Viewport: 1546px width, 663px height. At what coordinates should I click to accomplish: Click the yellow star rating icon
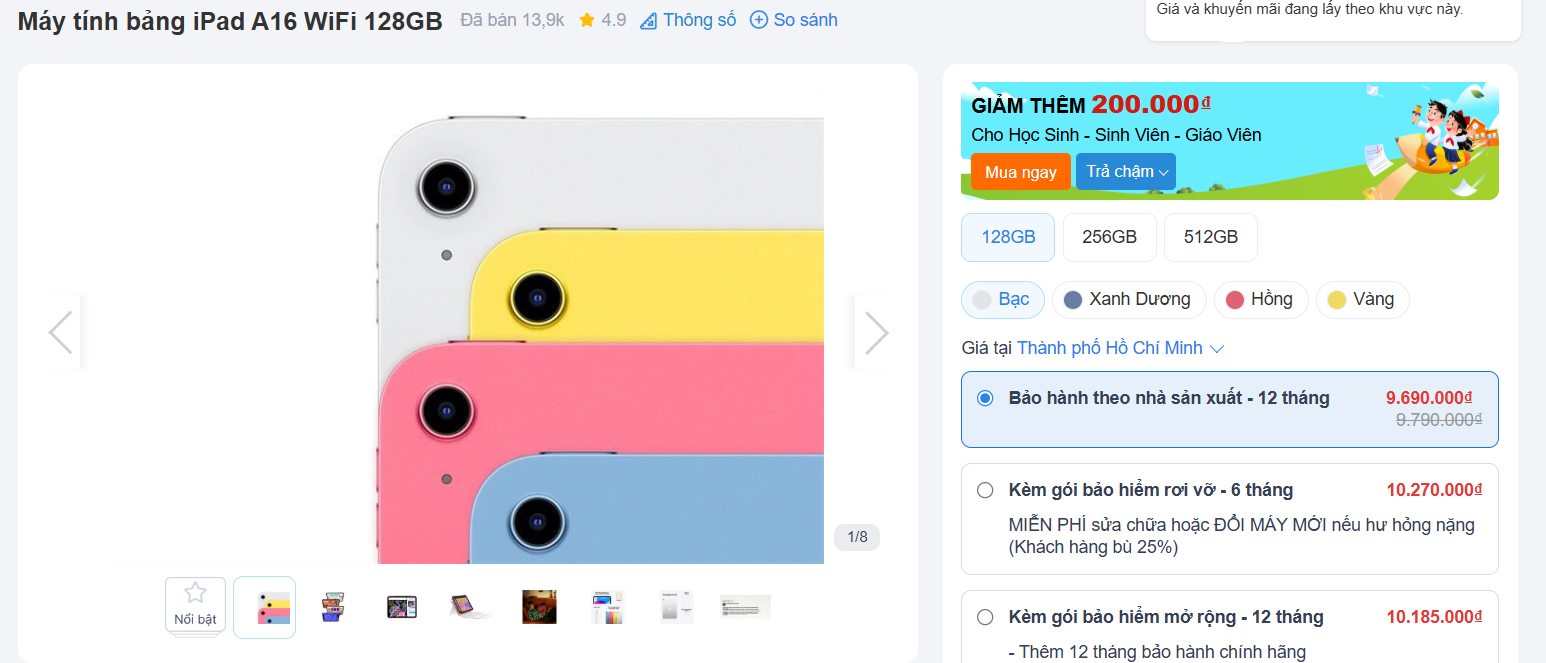(x=587, y=20)
